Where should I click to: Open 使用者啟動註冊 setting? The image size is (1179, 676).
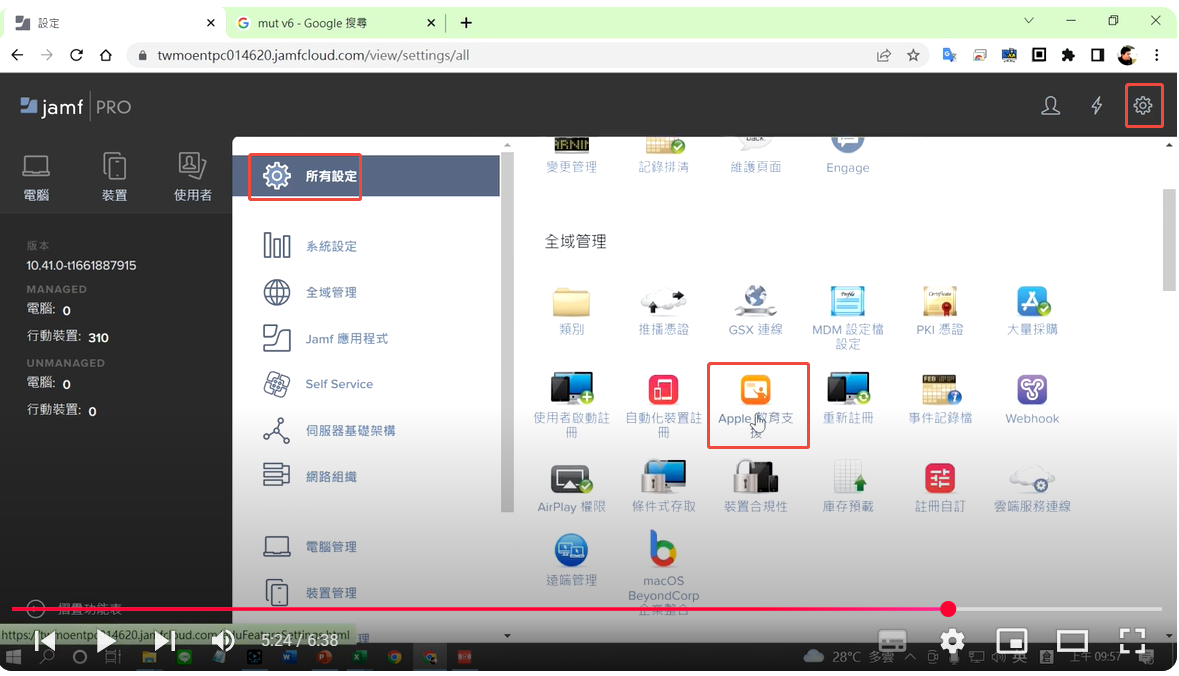click(x=571, y=389)
